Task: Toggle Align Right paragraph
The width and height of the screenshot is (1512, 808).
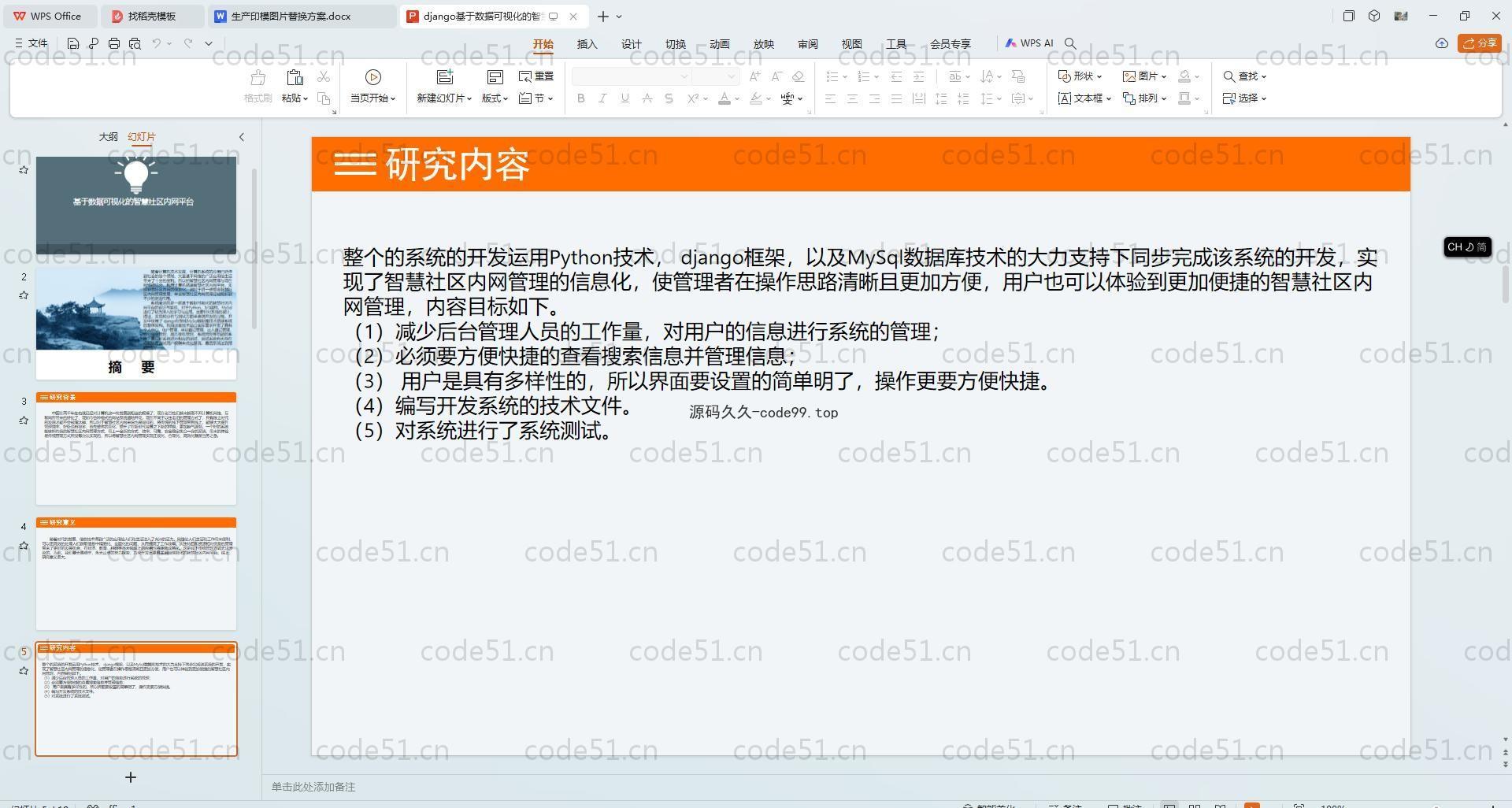Action: pyautogui.click(x=874, y=98)
